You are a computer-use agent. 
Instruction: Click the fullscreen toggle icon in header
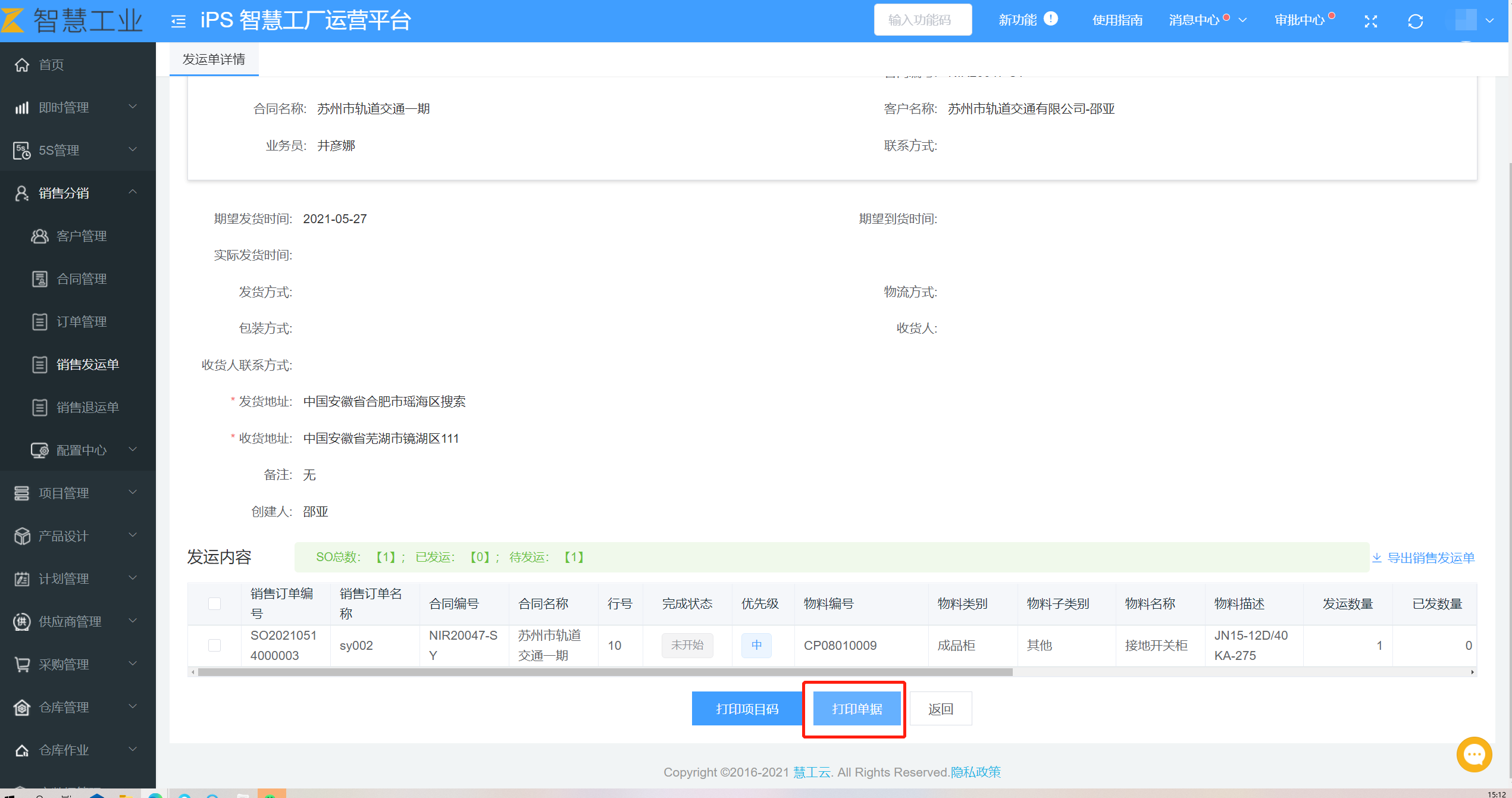1371,21
